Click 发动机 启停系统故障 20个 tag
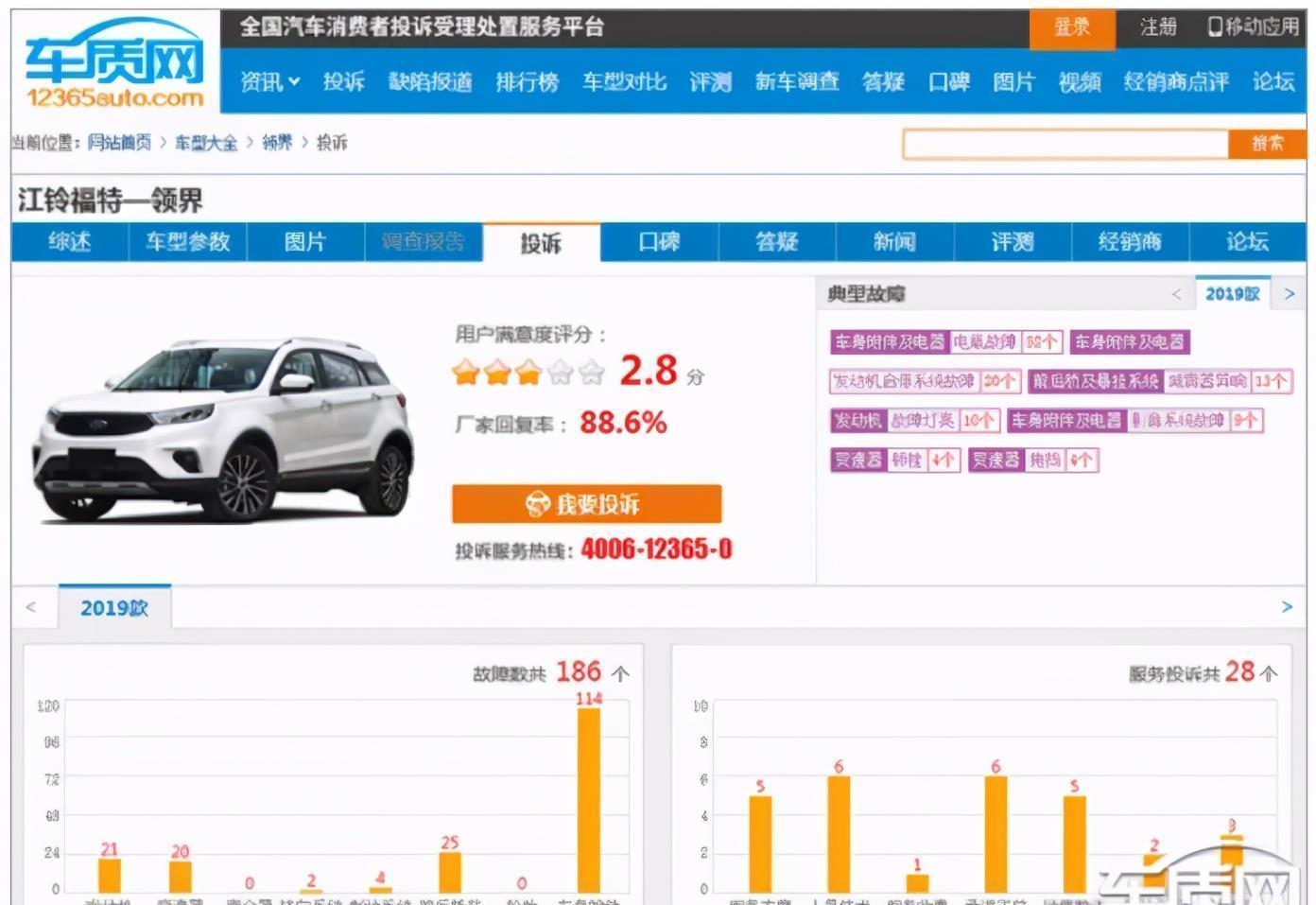This screenshot has height=905, width=1316. pyautogui.click(x=925, y=381)
